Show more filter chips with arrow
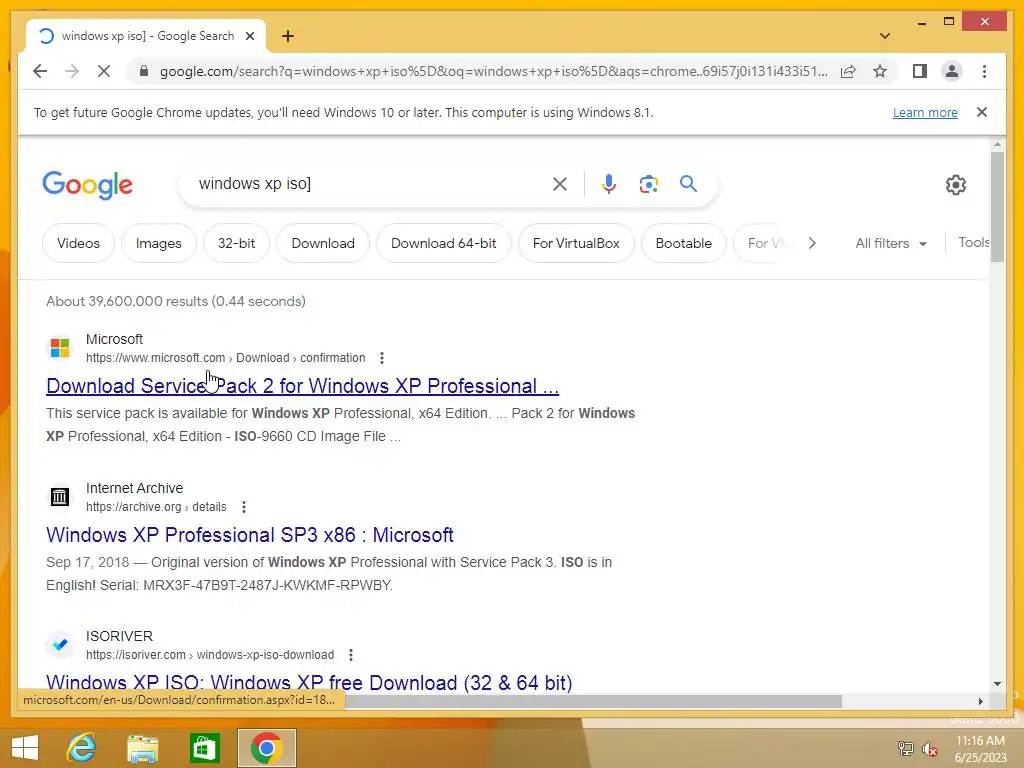Image resolution: width=1024 pixels, height=768 pixels. coord(812,243)
